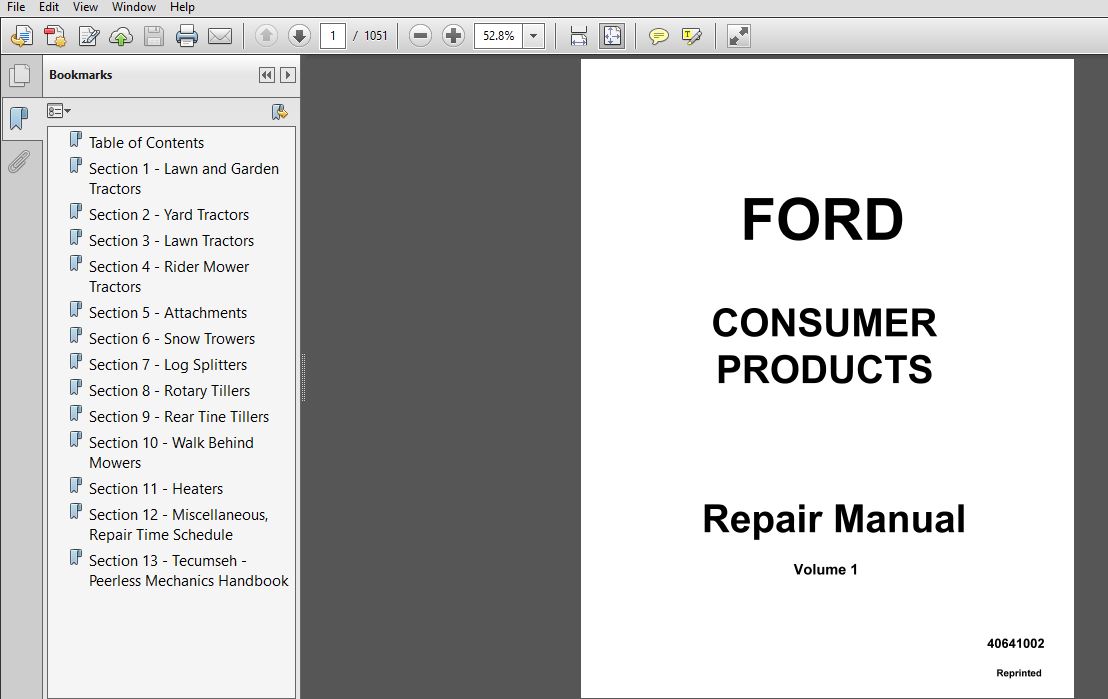Select Section 3 - Lawn Tractors bookmark
Viewport: 1108px width, 699px height.
click(171, 240)
